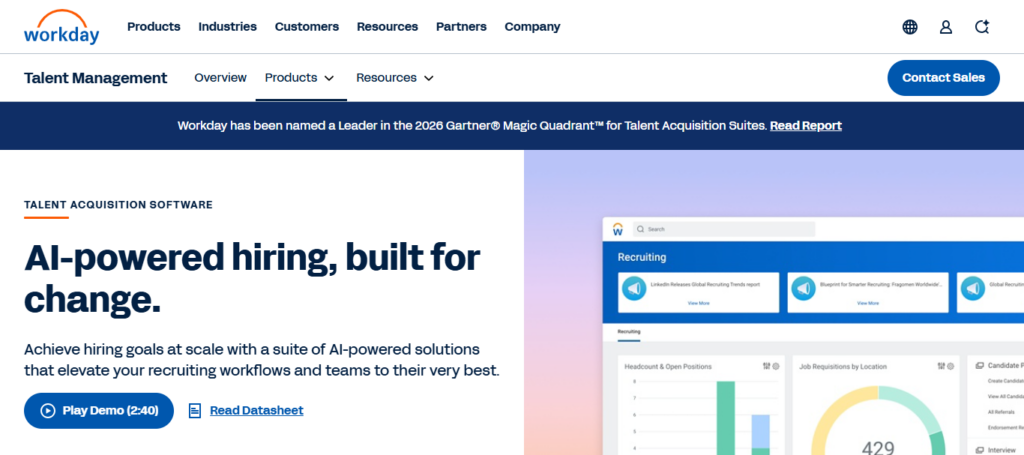Click the Search field in demo screenshot
The width and height of the screenshot is (1024, 455).
[724, 229]
